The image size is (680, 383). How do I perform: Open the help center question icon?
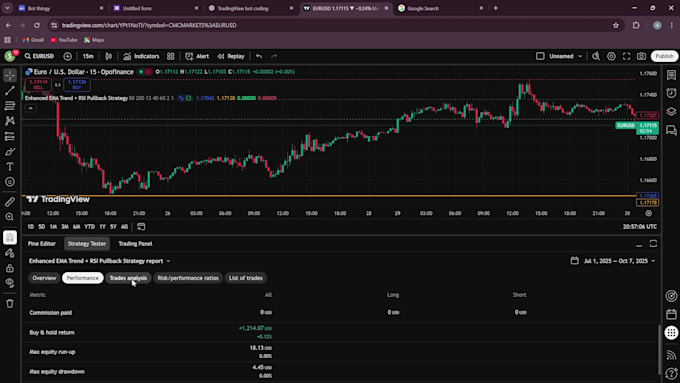[x=671, y=373]
